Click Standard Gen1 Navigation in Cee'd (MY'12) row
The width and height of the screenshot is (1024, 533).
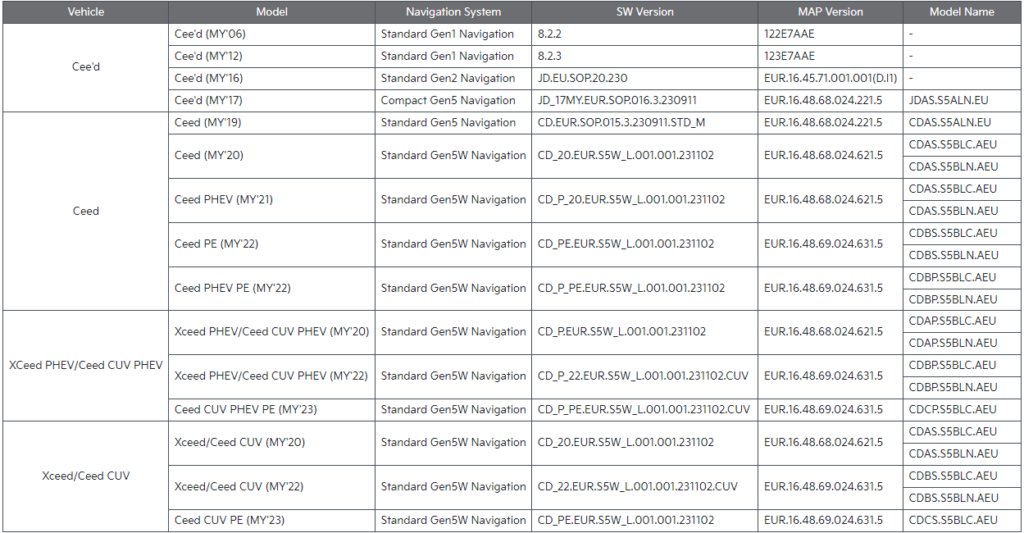453,56
